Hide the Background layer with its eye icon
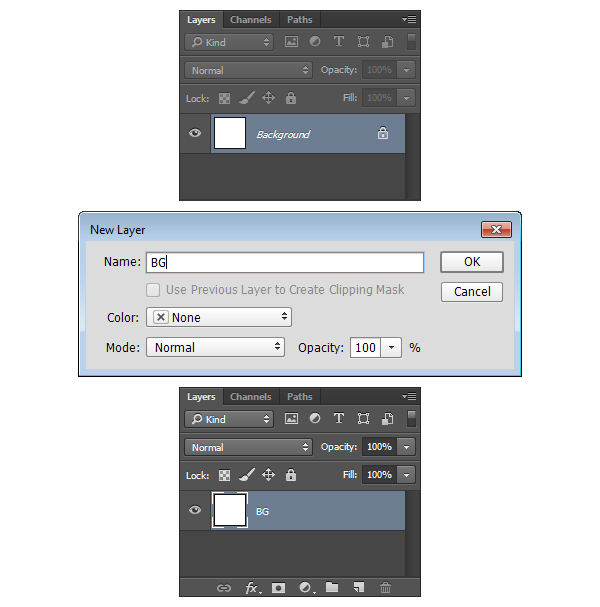 195,134
